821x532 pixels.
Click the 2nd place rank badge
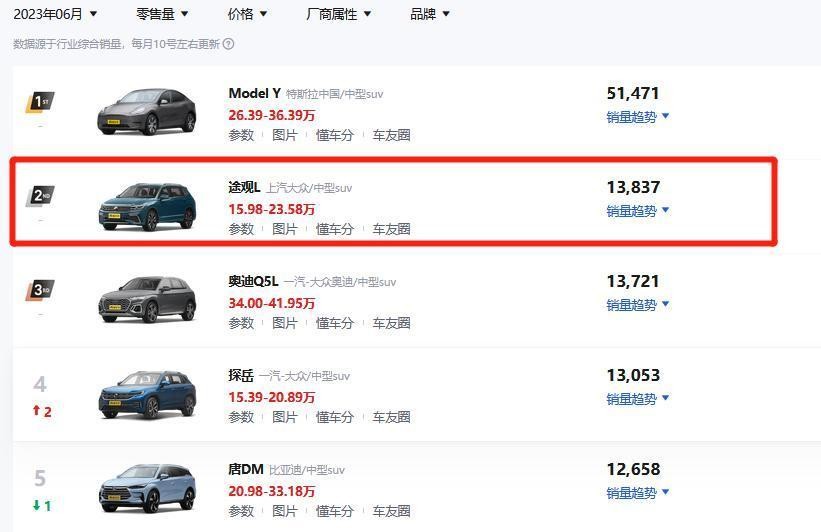(40, 195)
